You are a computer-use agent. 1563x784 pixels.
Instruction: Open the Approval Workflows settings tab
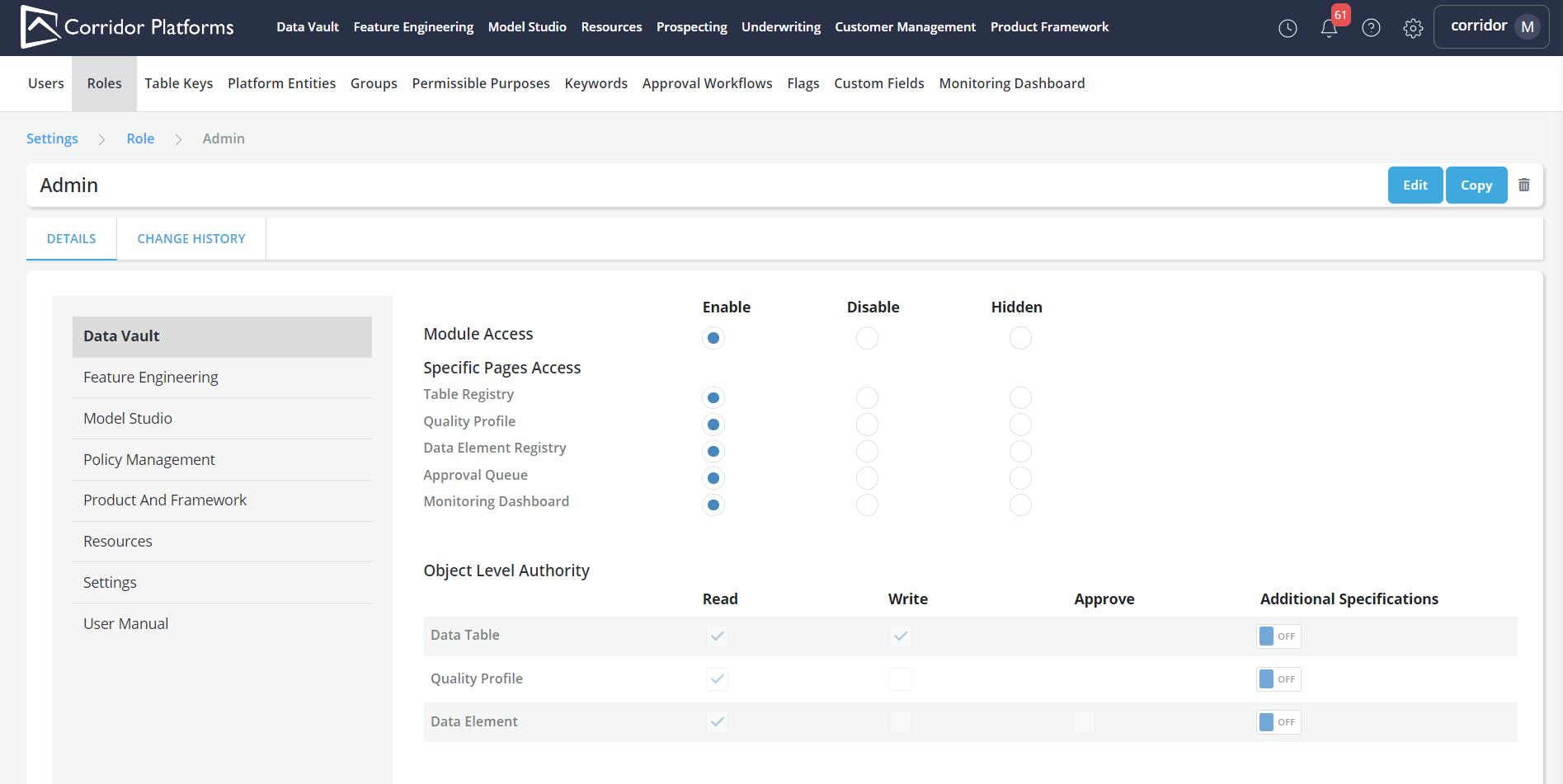click(707, 83)
